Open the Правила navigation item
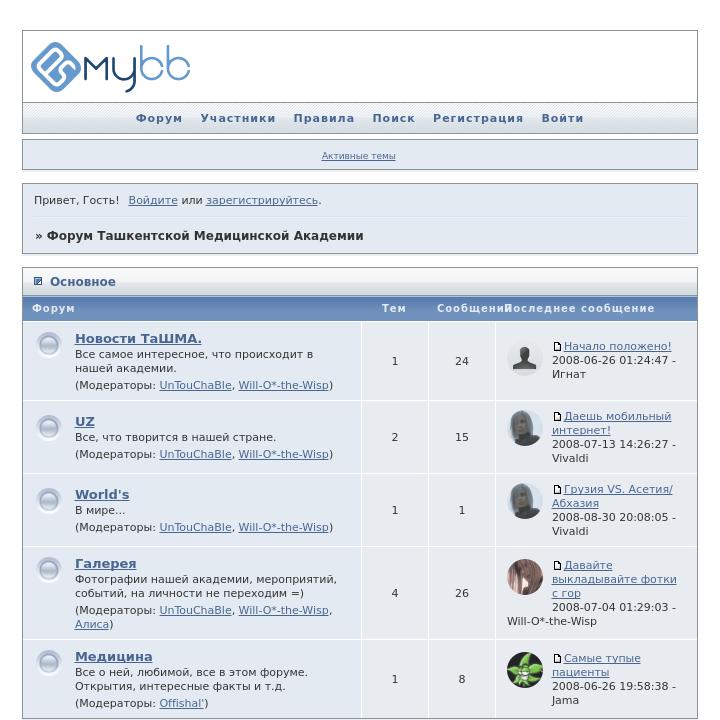The width and height of the screenshot is (720, 720). coord(324,118)
